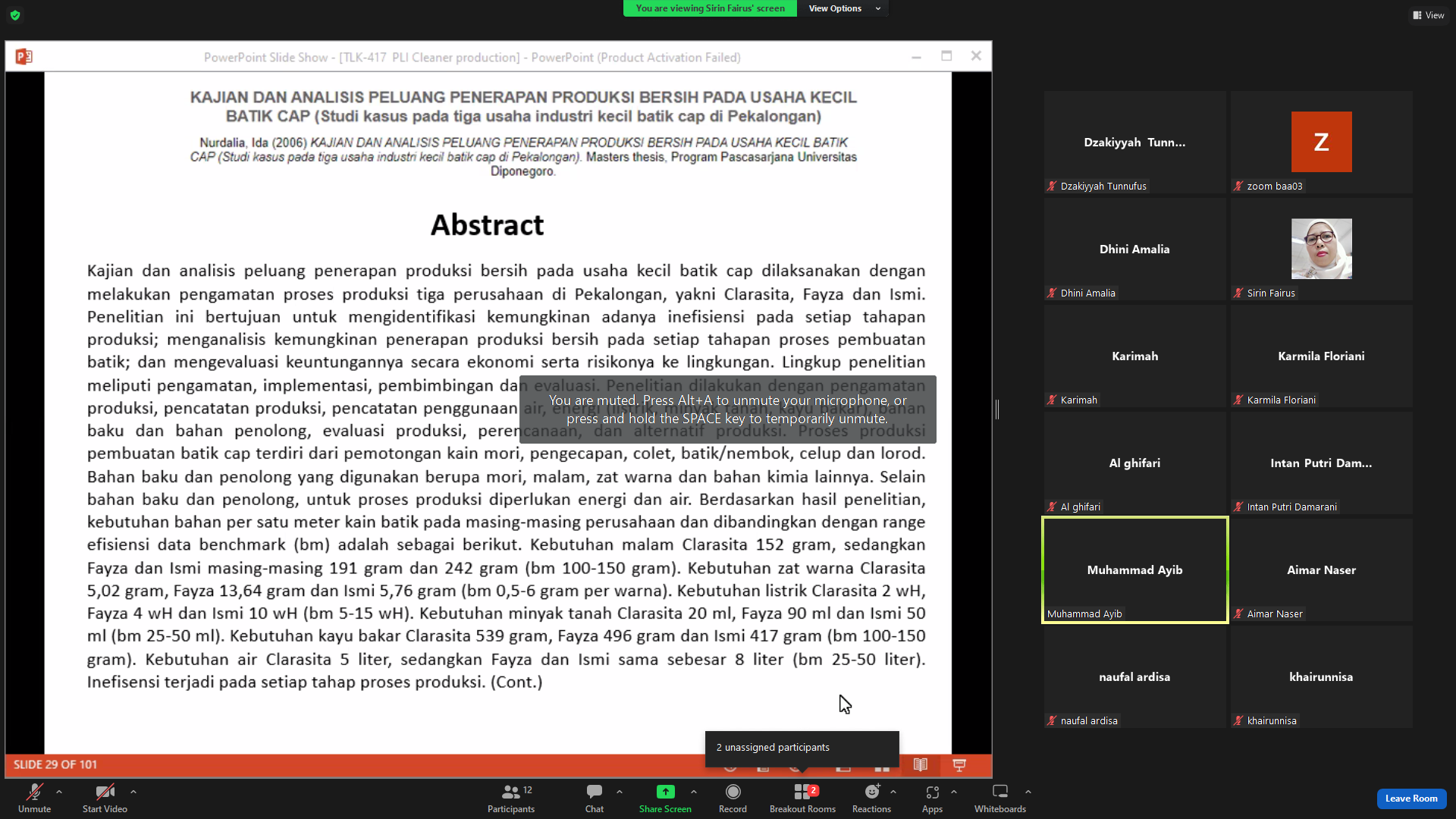Open audio options arrow beside Unmute
This screenshot has height=819, width=1456.
[59, 792]
